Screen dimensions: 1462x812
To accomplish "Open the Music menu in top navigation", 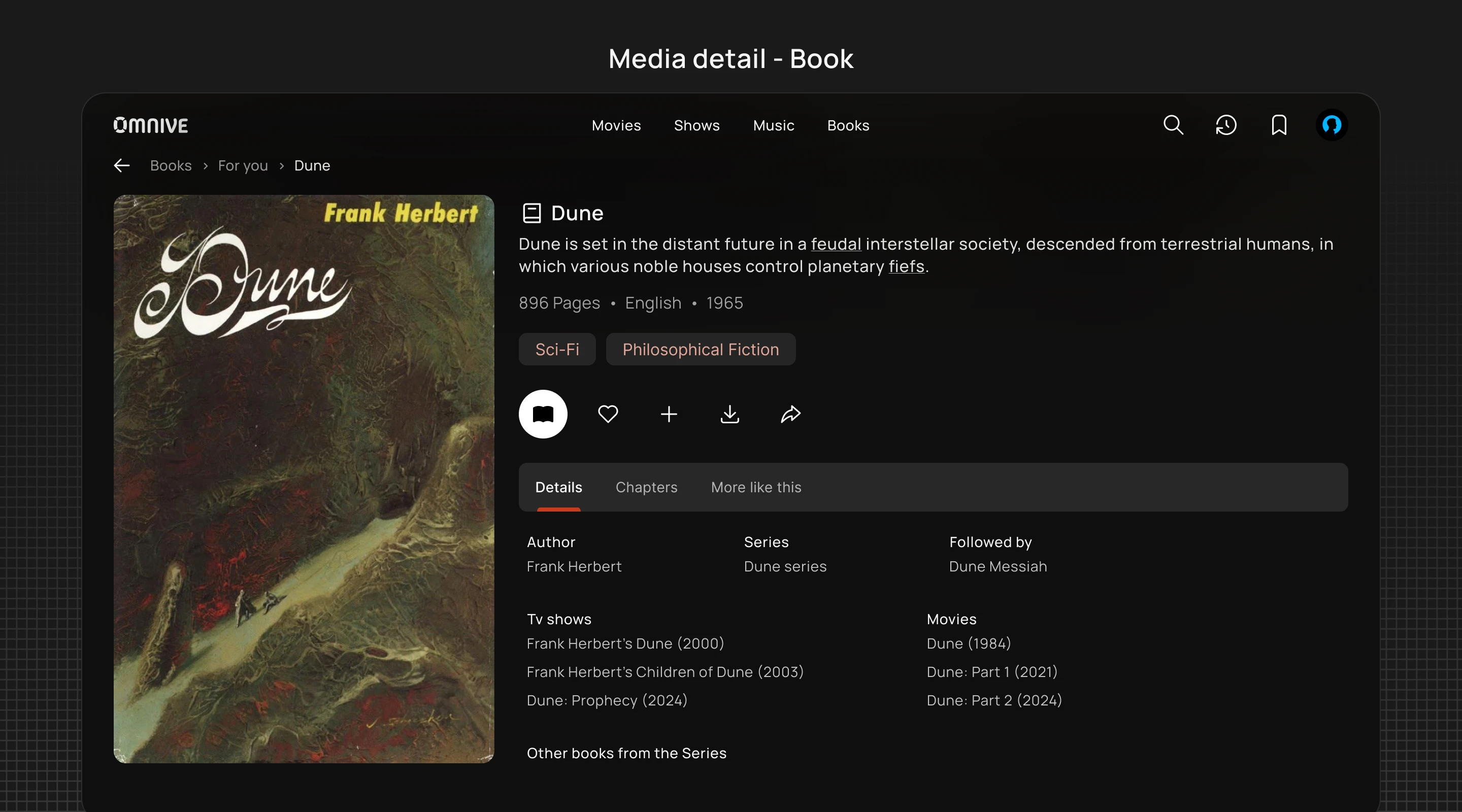I will tap(774, 125).
